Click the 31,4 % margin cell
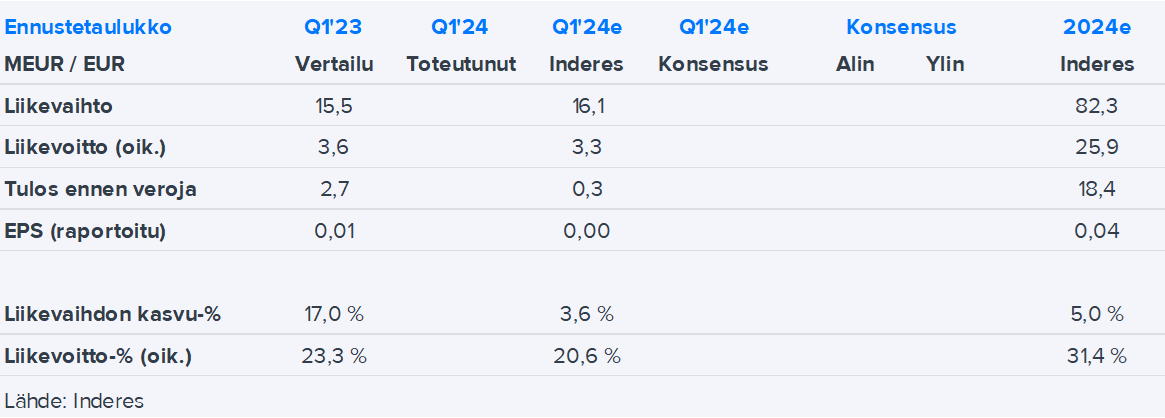Viewport: 1165px width, 418px height. point(1097,356)
